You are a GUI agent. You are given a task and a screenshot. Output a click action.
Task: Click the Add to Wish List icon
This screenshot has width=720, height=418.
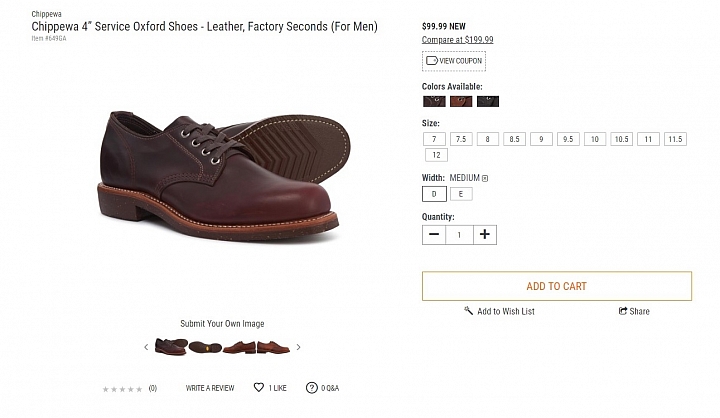pos(468,311)
